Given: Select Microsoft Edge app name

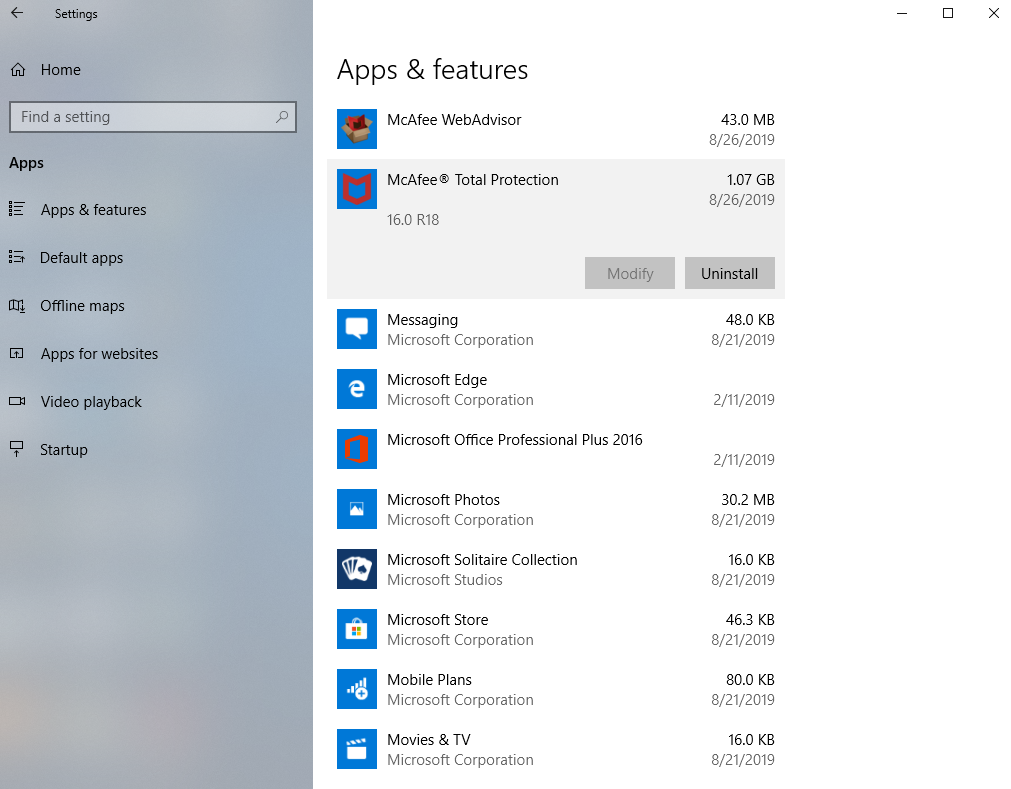Looking at the screenshot, I should tap(437, 380).
